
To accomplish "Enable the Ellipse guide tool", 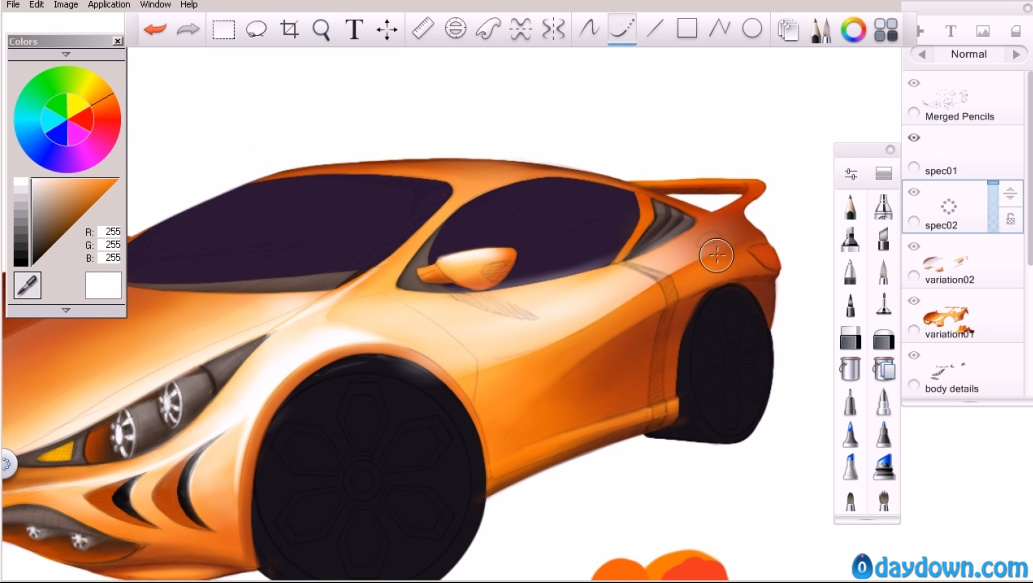I will 455,28.
